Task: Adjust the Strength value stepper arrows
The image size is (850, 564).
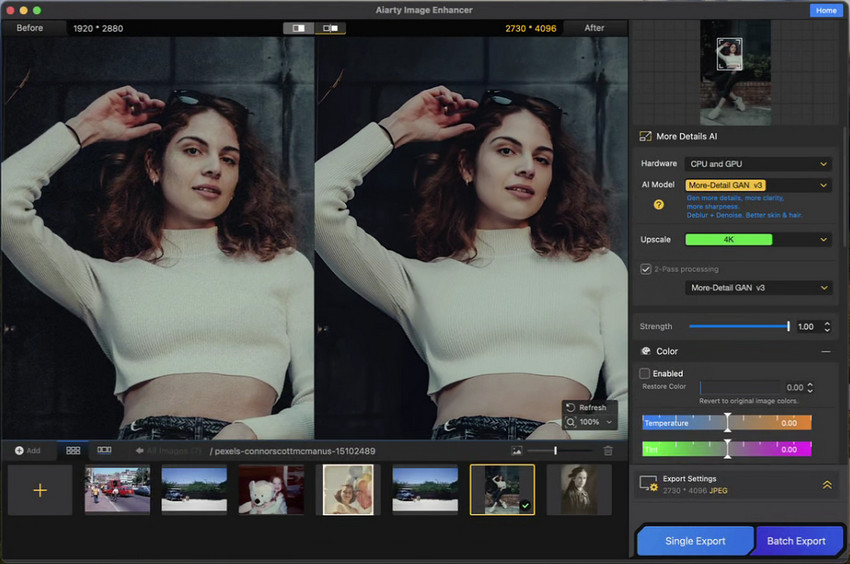Action: [x=827, y=326]
